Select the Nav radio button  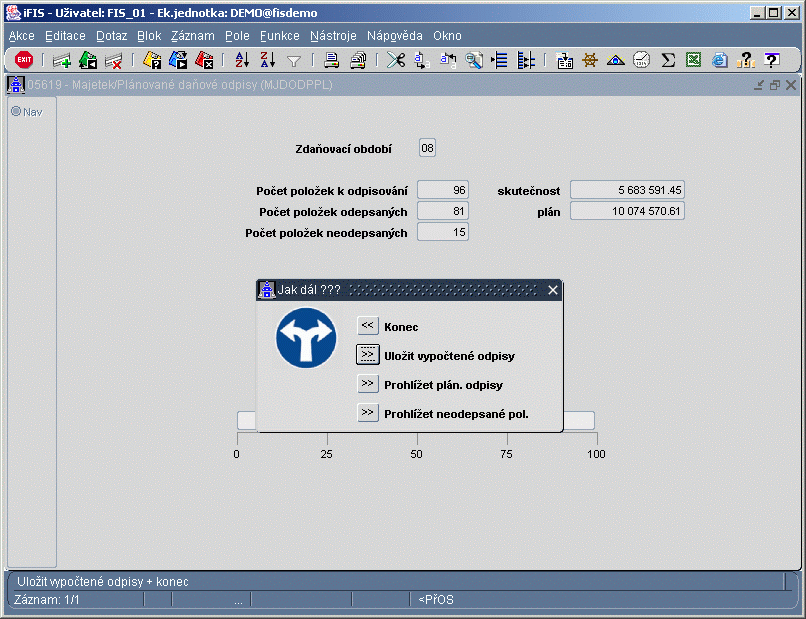[16, 111]
